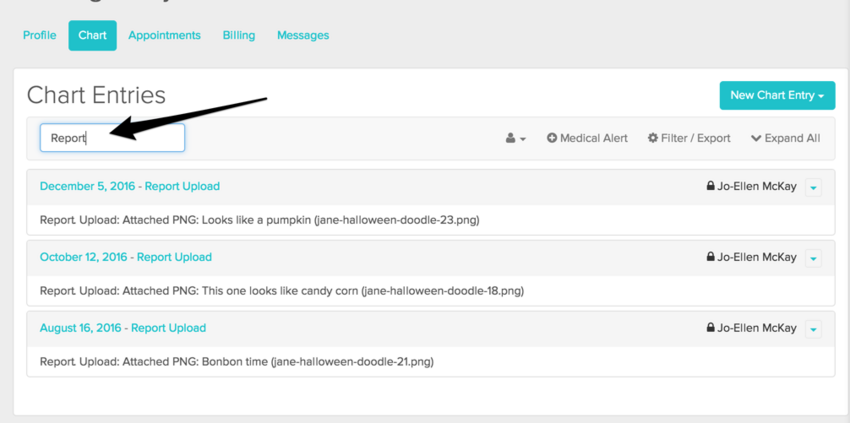Viewport: 850px width, 423px height.
Task: Open August 16, 2016 Report Upload link
Action: (x=123, y=328)
